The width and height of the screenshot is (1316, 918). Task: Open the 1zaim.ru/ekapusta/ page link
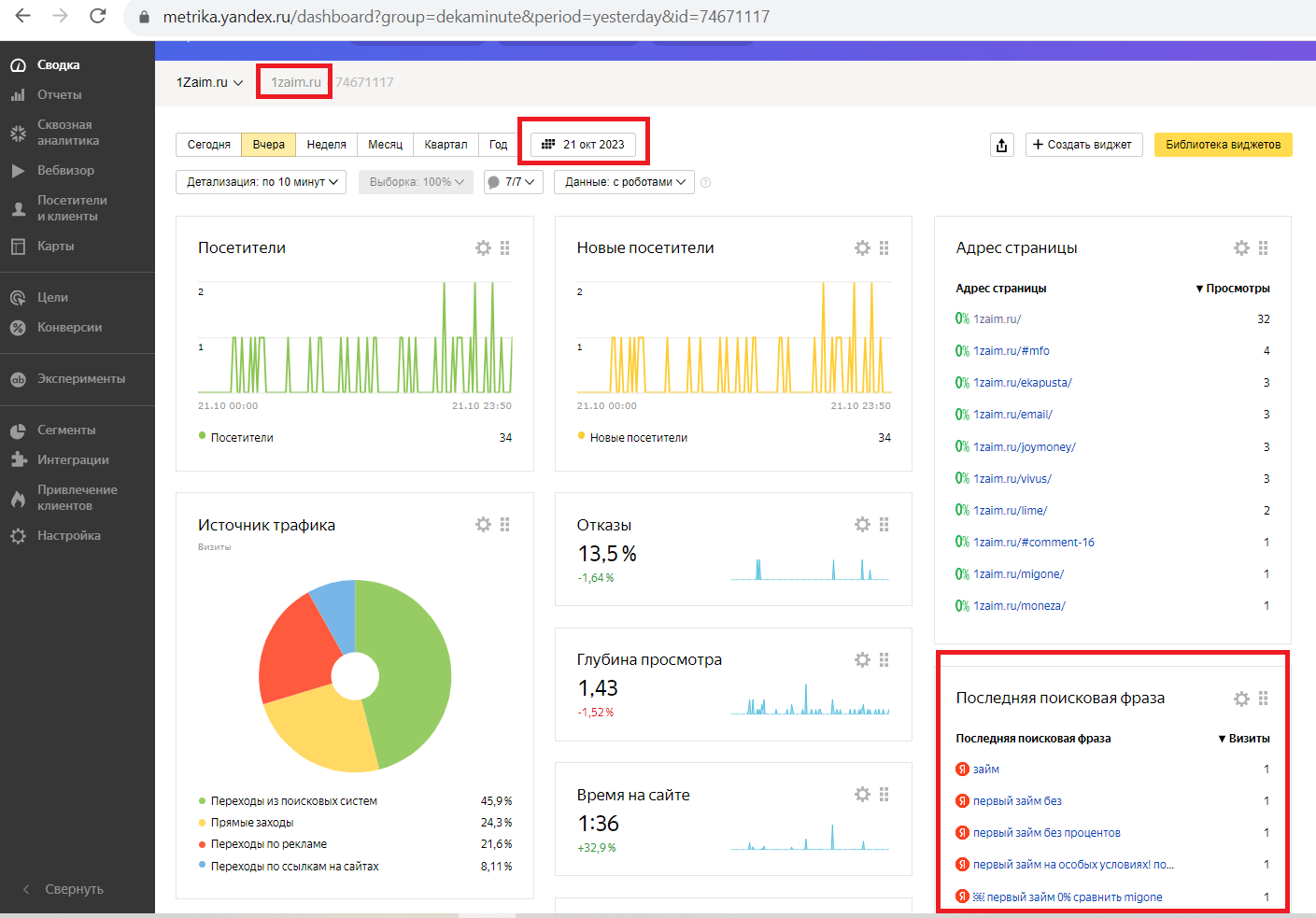1022,383
